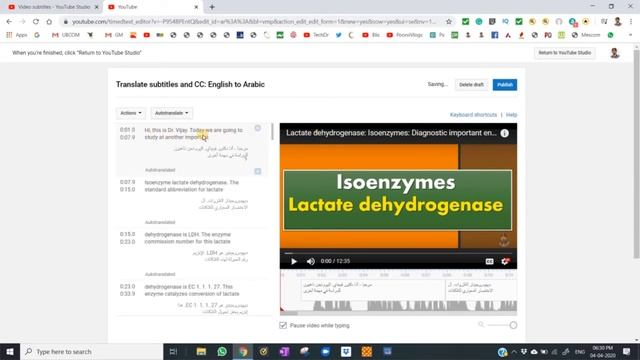Screen dimensions: 640x360
Task: Switch to Video subtitles YouTube Studio tab
Action: click(53, 7)
